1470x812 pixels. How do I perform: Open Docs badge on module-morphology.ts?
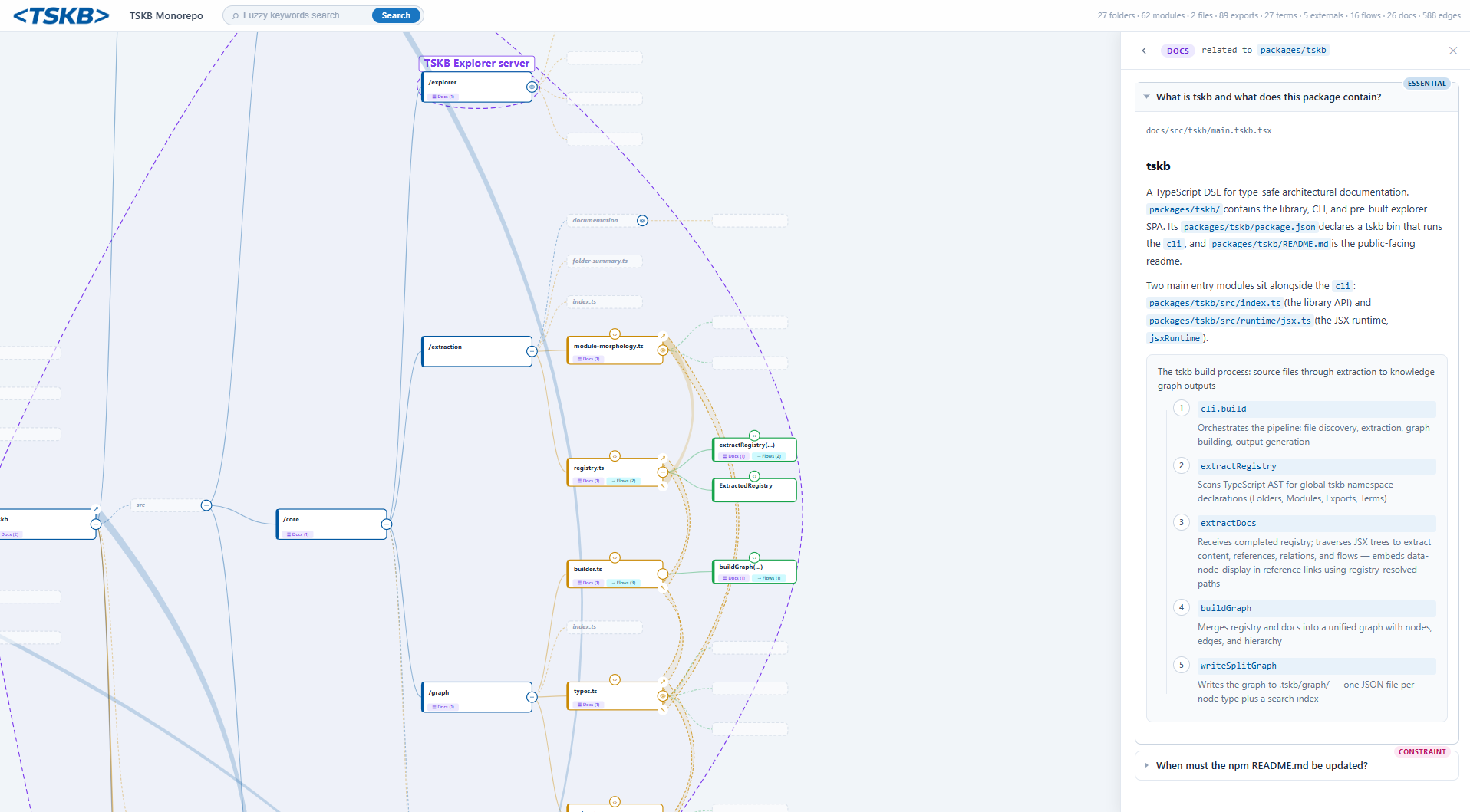click(588, 359)
